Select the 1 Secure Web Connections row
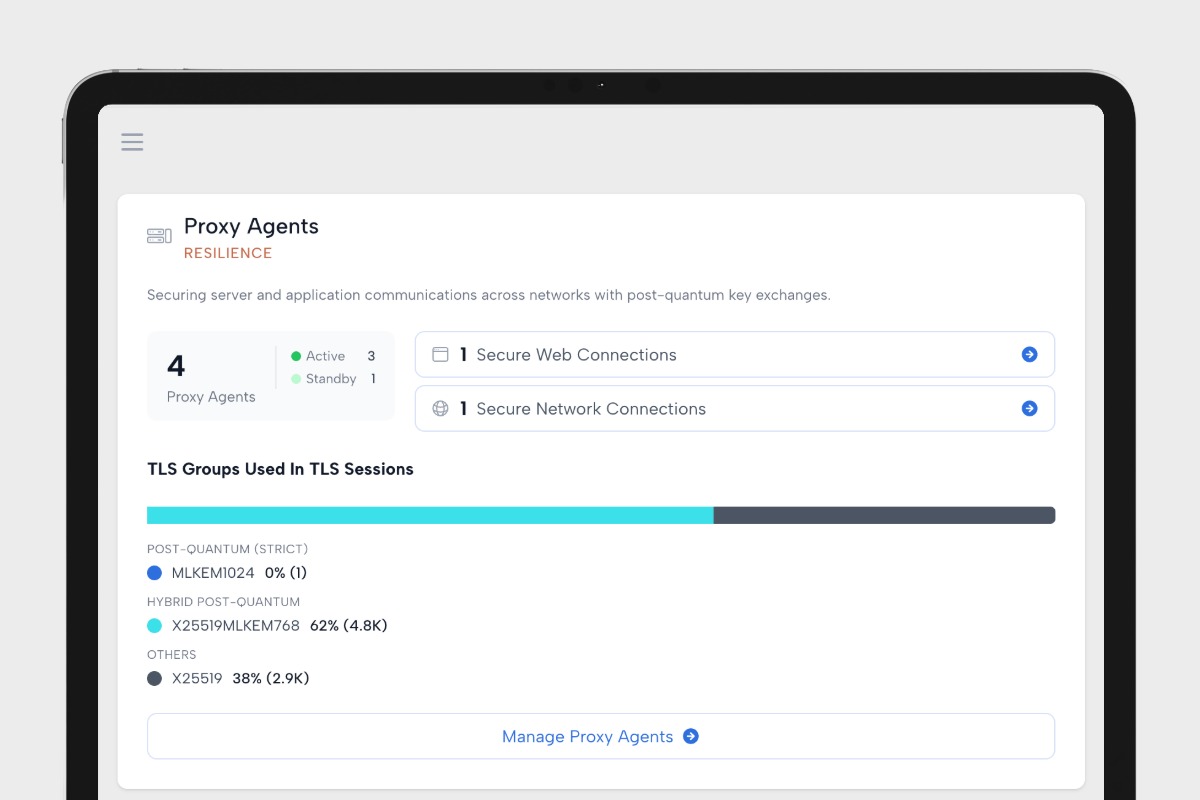The height and width of the screenshot is (800, 1200). pyautogui.click(x=735, y=355)
